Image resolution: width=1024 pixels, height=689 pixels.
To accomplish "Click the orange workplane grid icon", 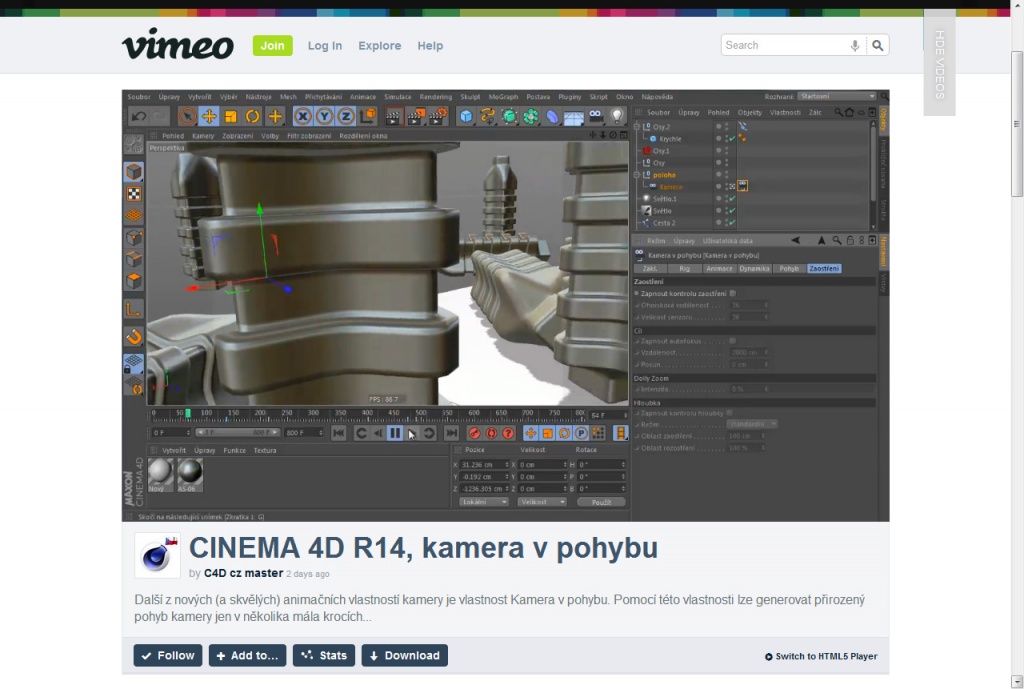I will pyautogui.click(x=134, y=215).
